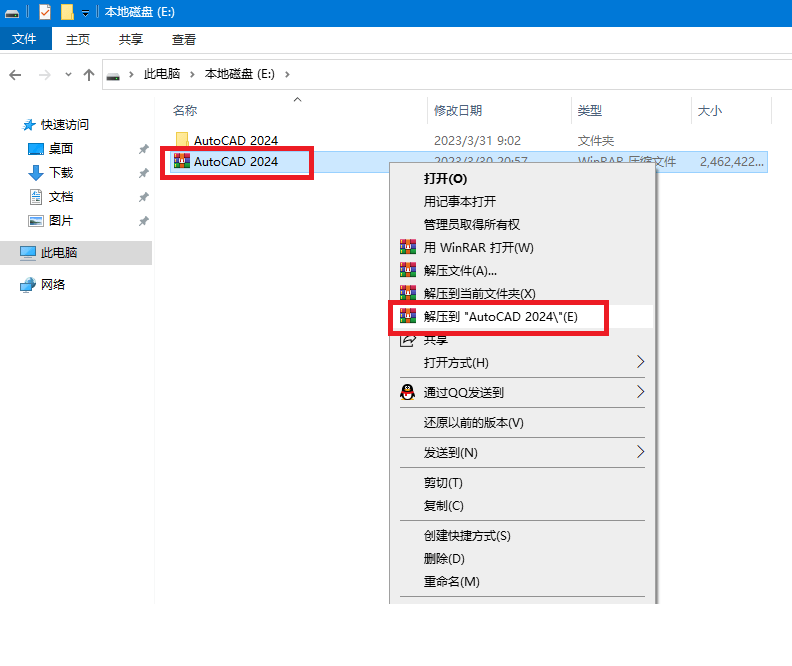792x666 pixels.
Task: Open the quick access toolbar customize dropdown
Action: point(85,13)
